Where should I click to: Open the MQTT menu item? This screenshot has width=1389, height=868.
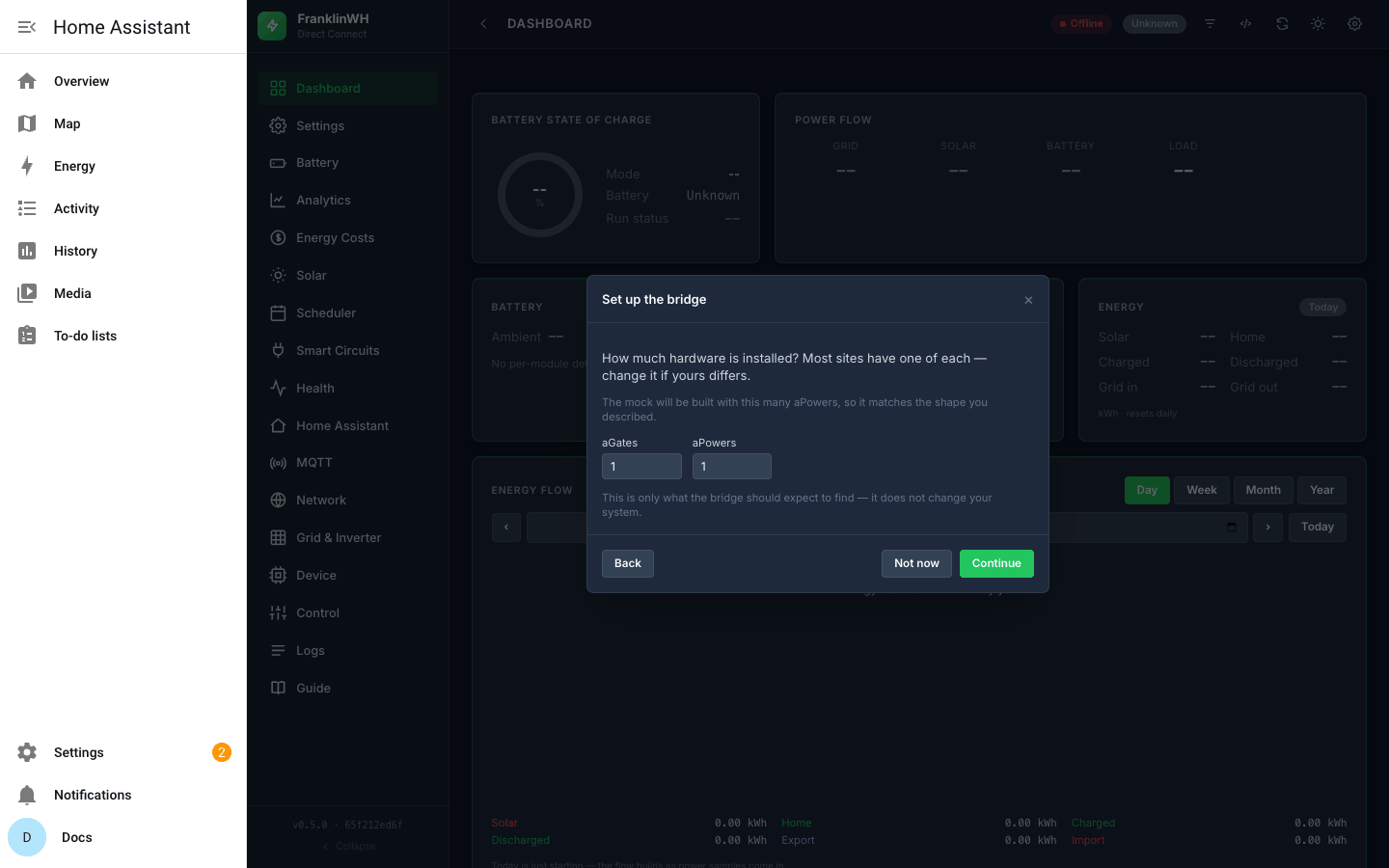pyautogui.click(x=347, y=463)
